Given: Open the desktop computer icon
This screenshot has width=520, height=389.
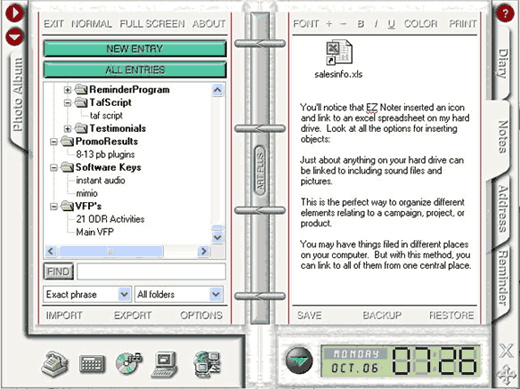Looking at the screenshot, I should point(164,365).
